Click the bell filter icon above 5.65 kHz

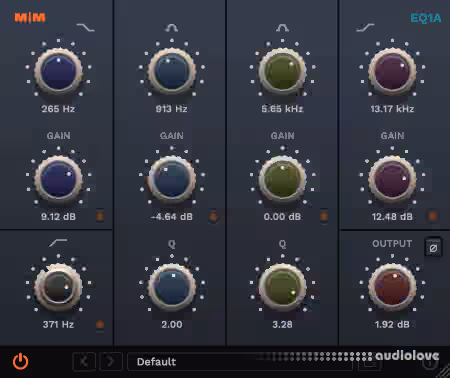click(282, 28)
